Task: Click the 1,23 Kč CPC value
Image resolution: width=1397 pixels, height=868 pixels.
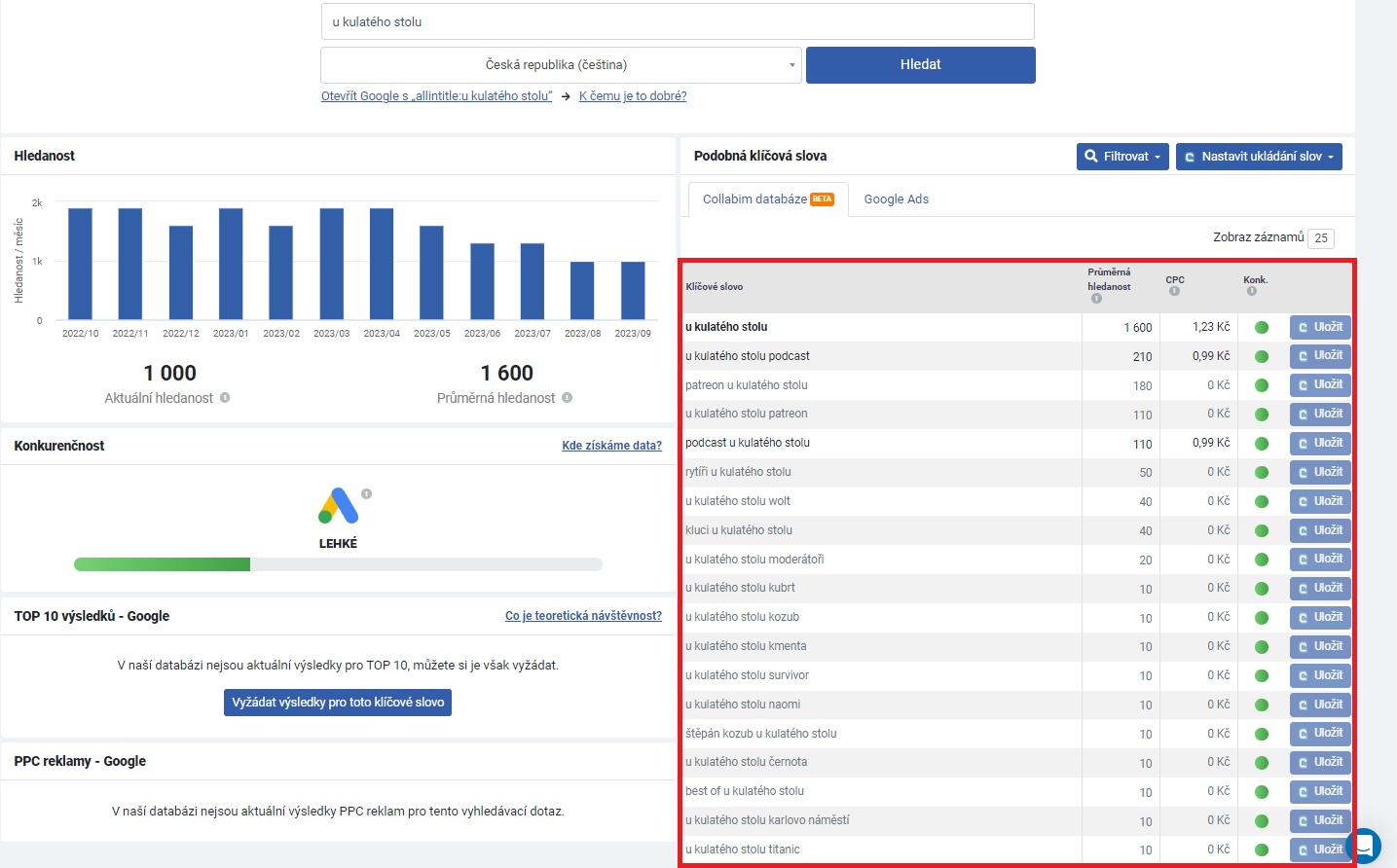Action: [x=1211, y=327]
